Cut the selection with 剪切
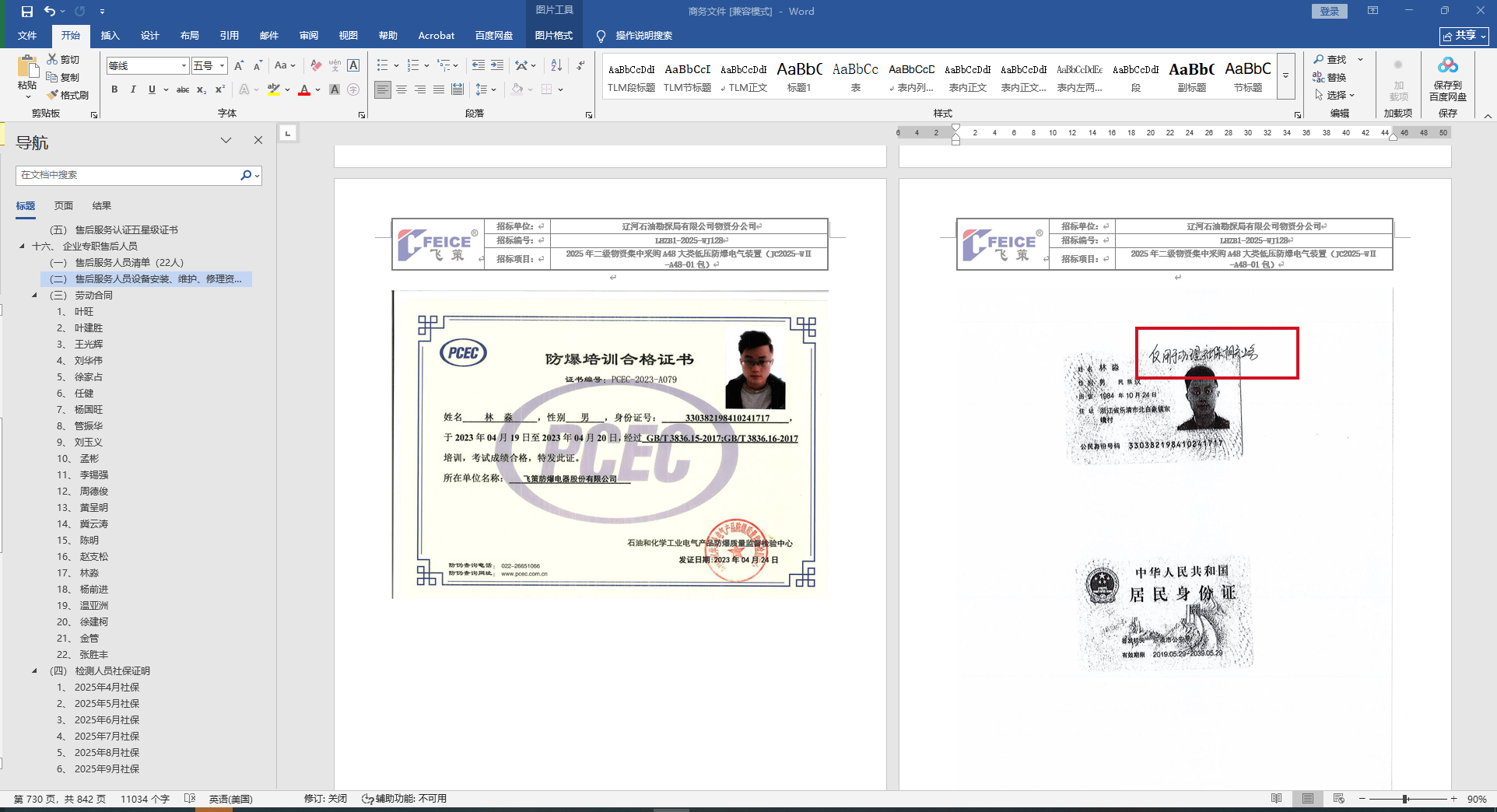This screenshot has width=1497, height=812. (63, 59)
